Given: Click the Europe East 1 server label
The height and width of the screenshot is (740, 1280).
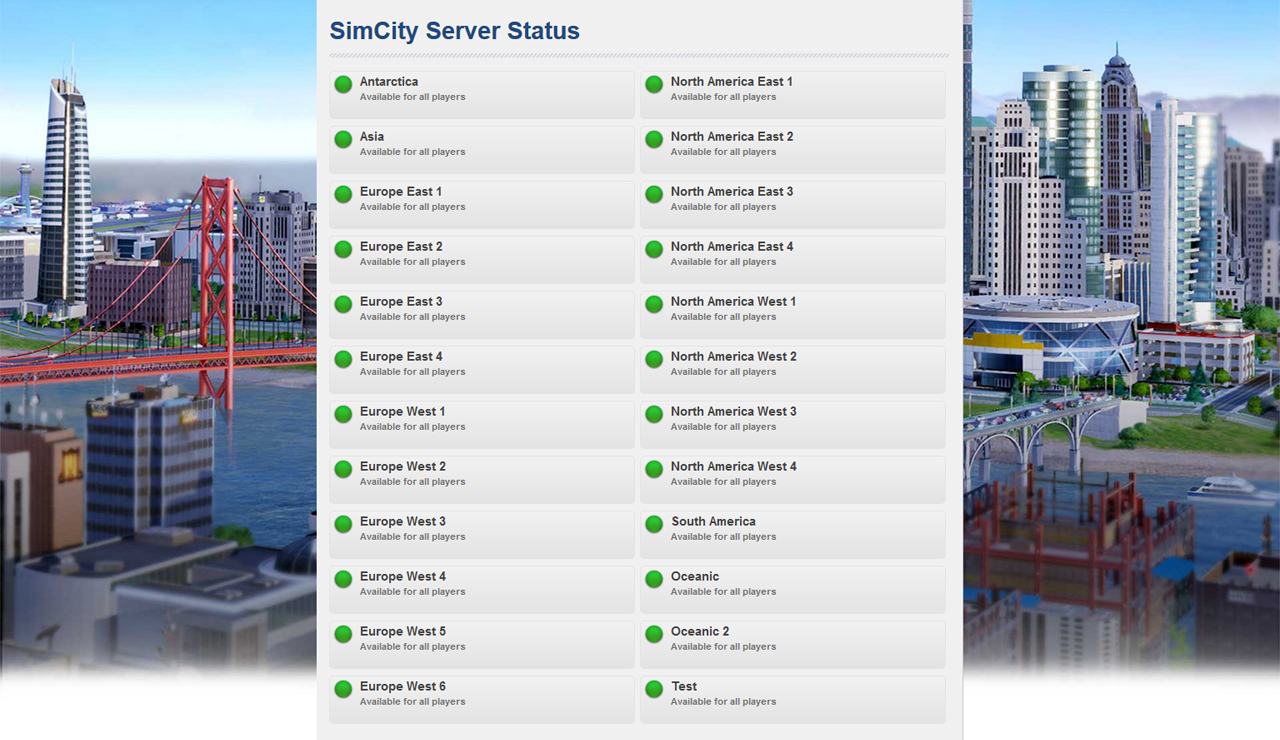Looking at the screenshot, I should (401, 192).
